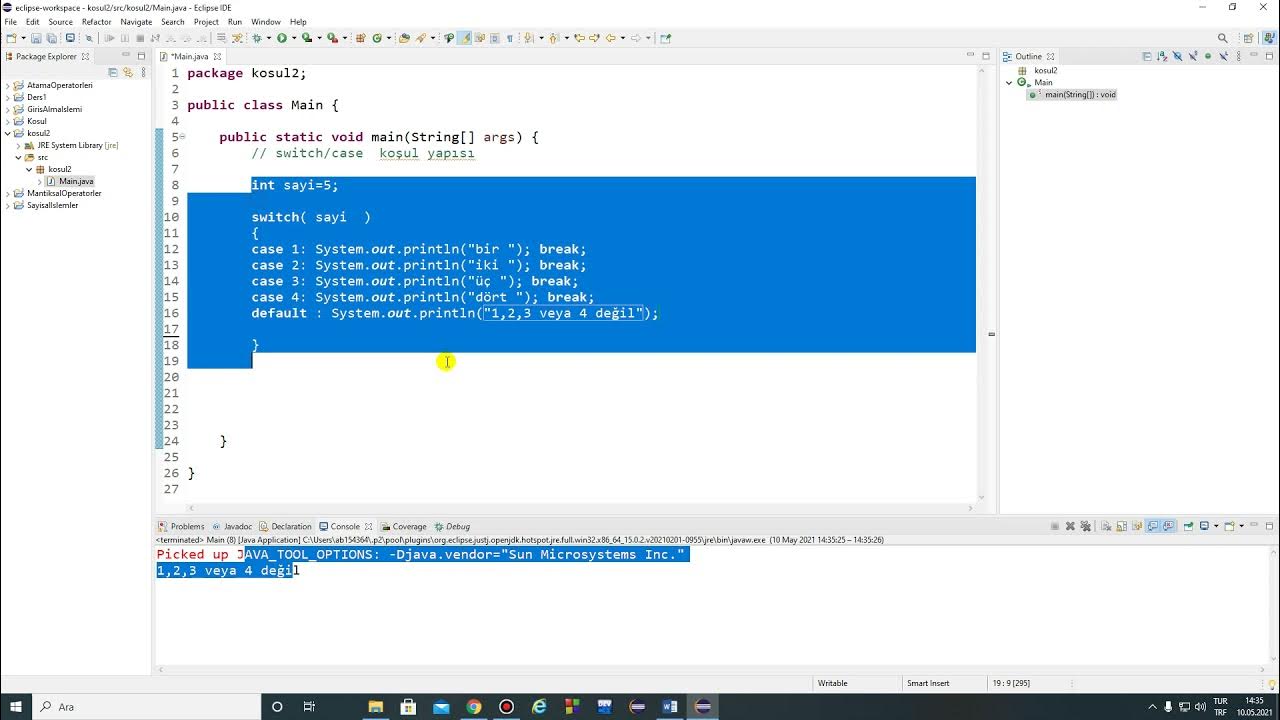Select main(String[]) : void in Outline
The height and width of the screenshot is (720, 1280).
coord(1073,94)
